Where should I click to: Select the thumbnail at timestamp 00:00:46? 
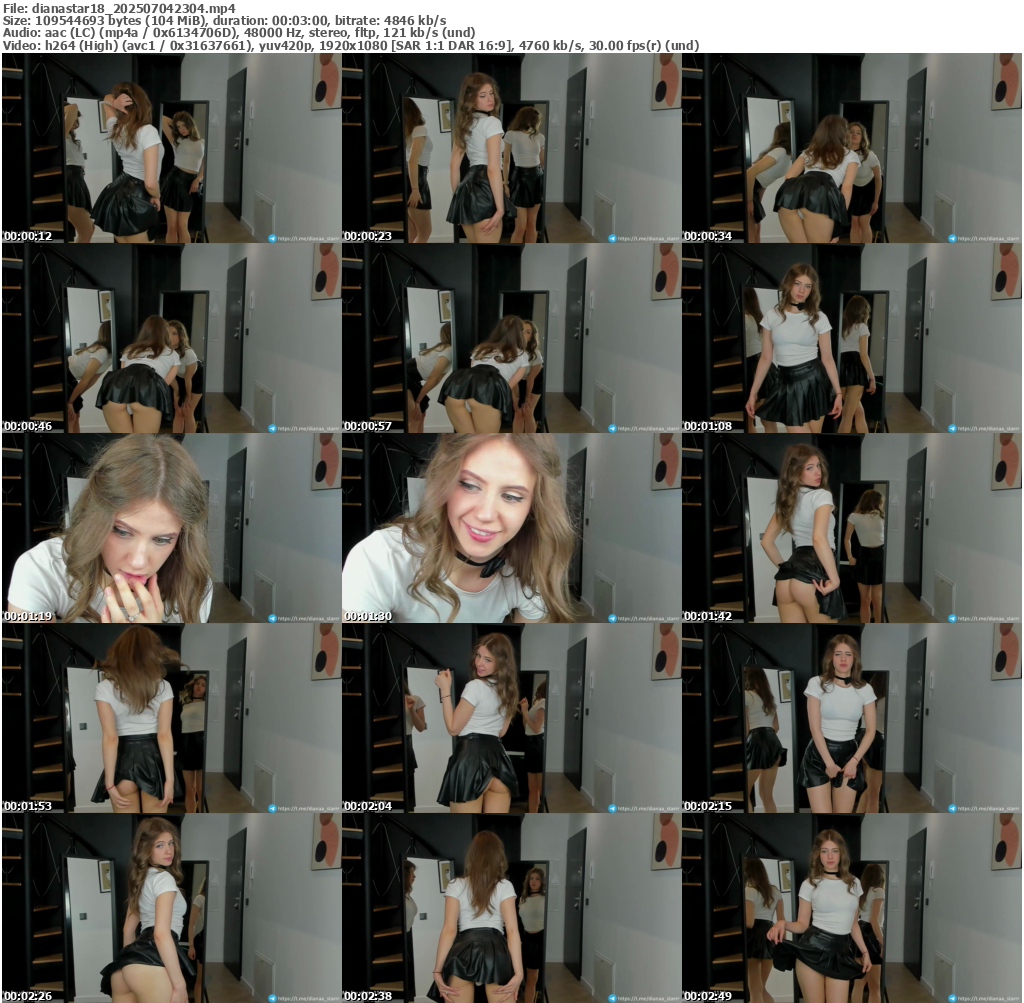(171, 338)
